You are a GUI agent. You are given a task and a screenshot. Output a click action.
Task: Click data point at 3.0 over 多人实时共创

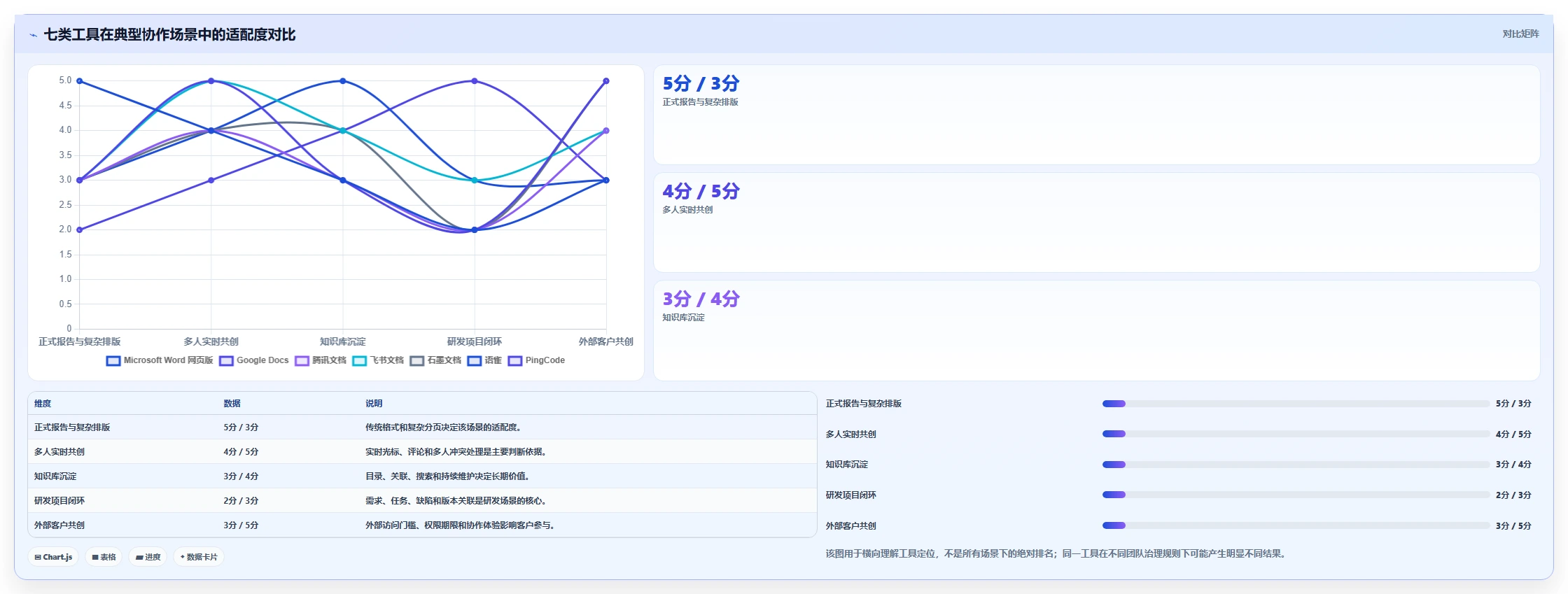click(x=211, y=180)
